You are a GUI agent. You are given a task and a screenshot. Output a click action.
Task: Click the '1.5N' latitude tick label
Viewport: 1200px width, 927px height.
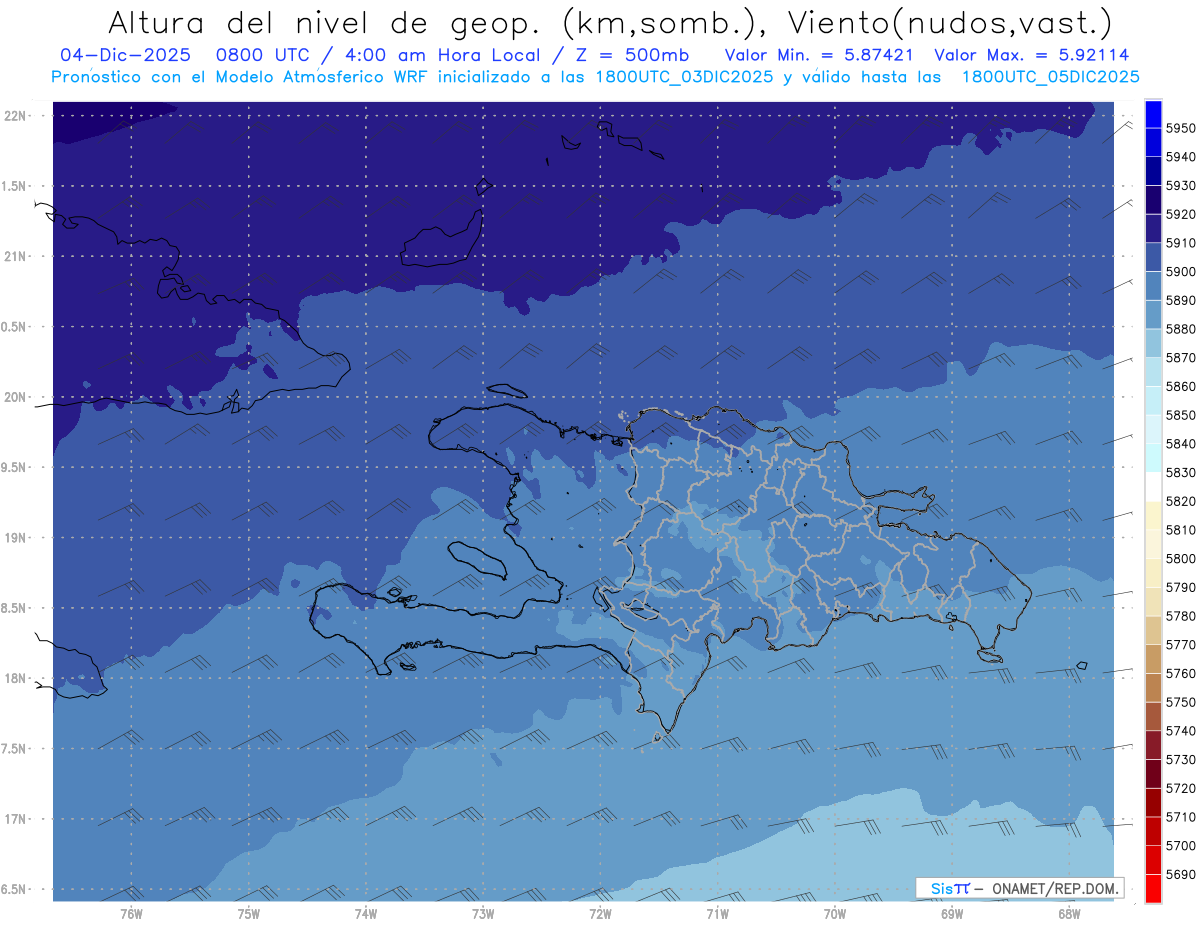(14, 186)
